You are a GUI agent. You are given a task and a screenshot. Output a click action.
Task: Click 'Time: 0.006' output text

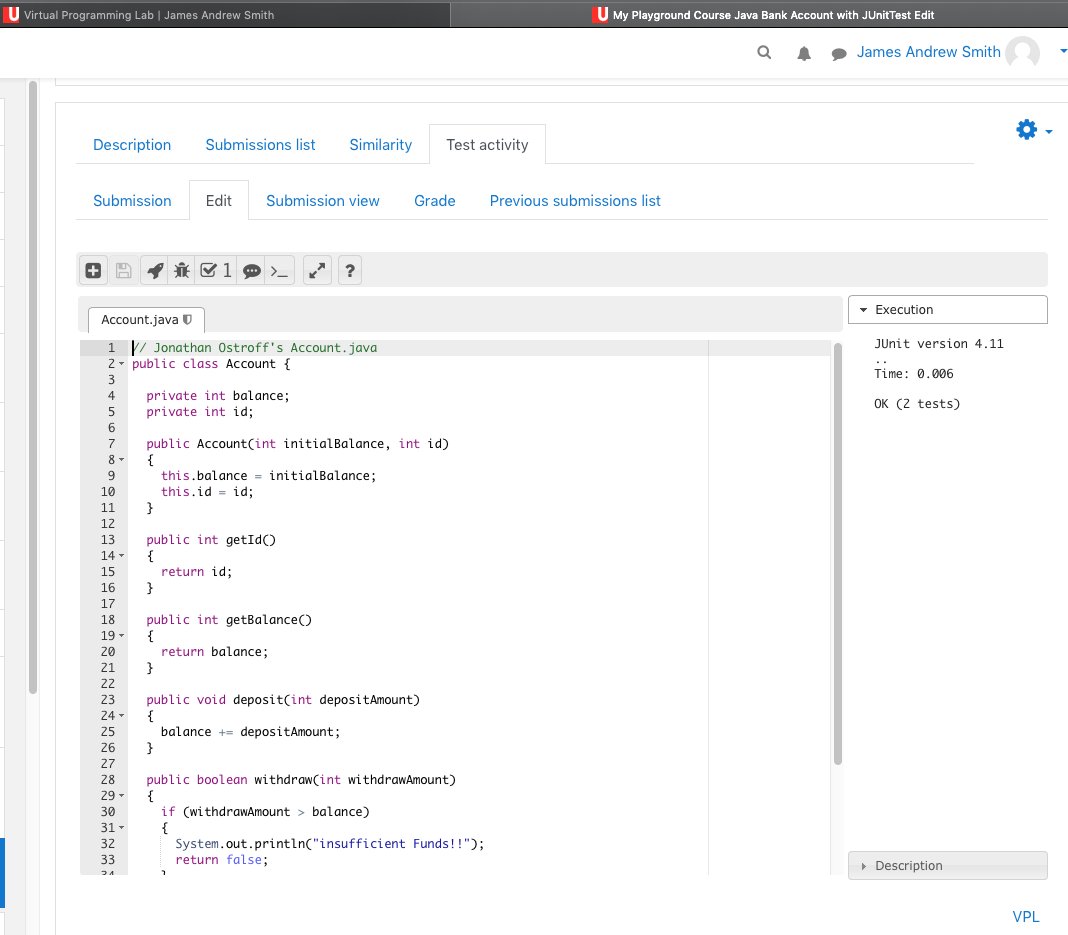pos(913,374)
